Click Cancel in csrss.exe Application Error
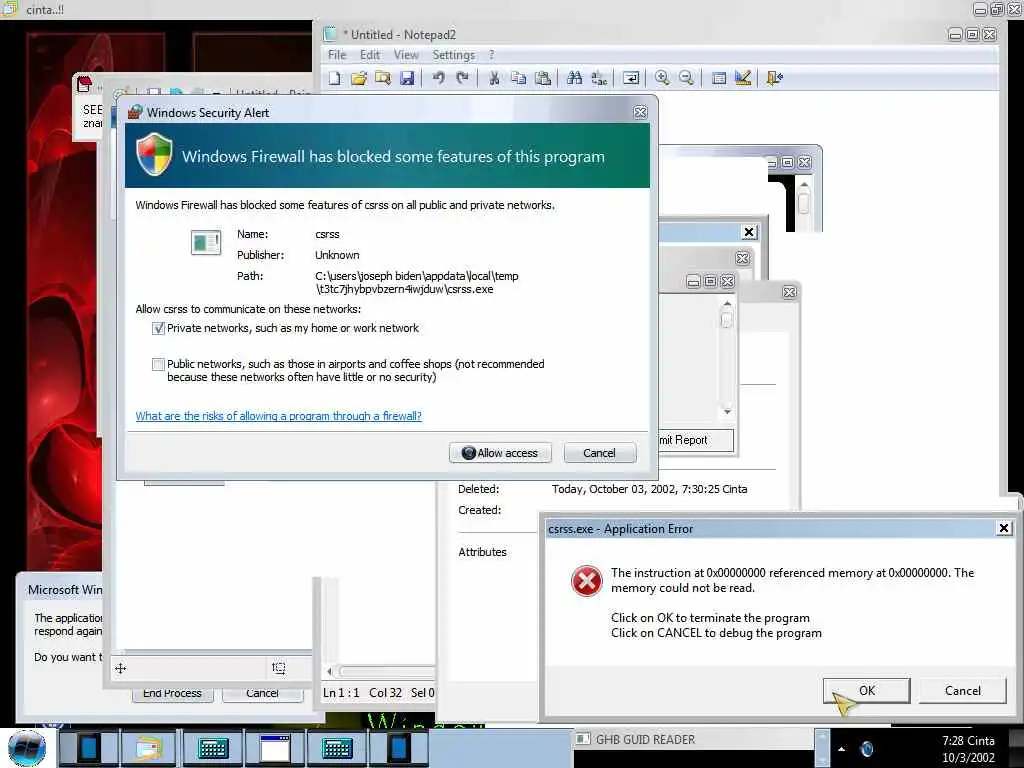 click(963, 690)
